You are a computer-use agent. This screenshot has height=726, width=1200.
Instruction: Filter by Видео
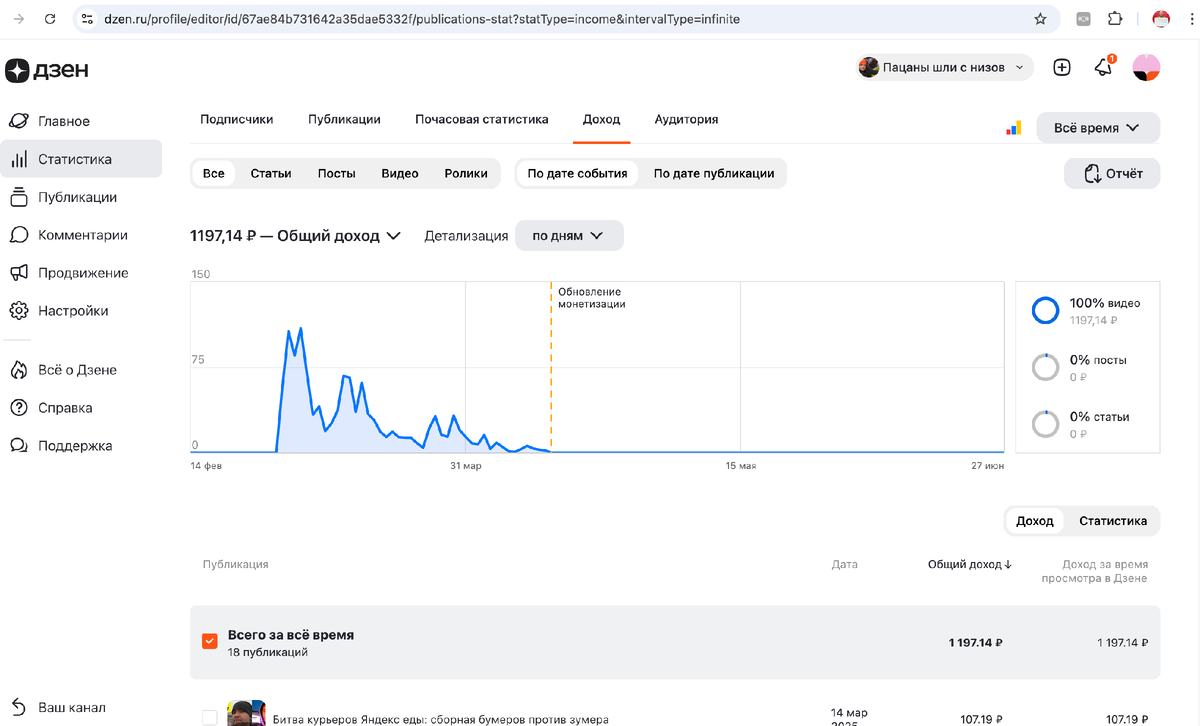(x=400, y=173)
